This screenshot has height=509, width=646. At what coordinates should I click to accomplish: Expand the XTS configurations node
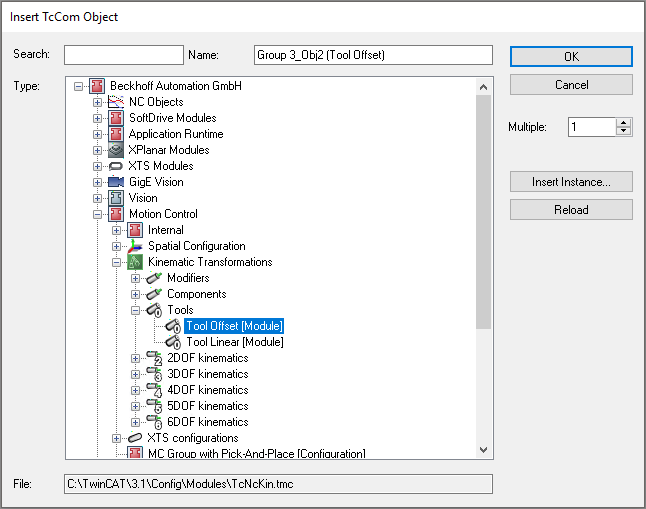[x=116, y=438]
